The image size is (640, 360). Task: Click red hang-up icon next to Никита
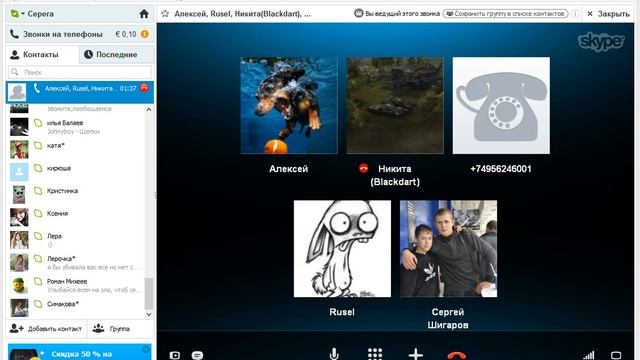point(363,168)
